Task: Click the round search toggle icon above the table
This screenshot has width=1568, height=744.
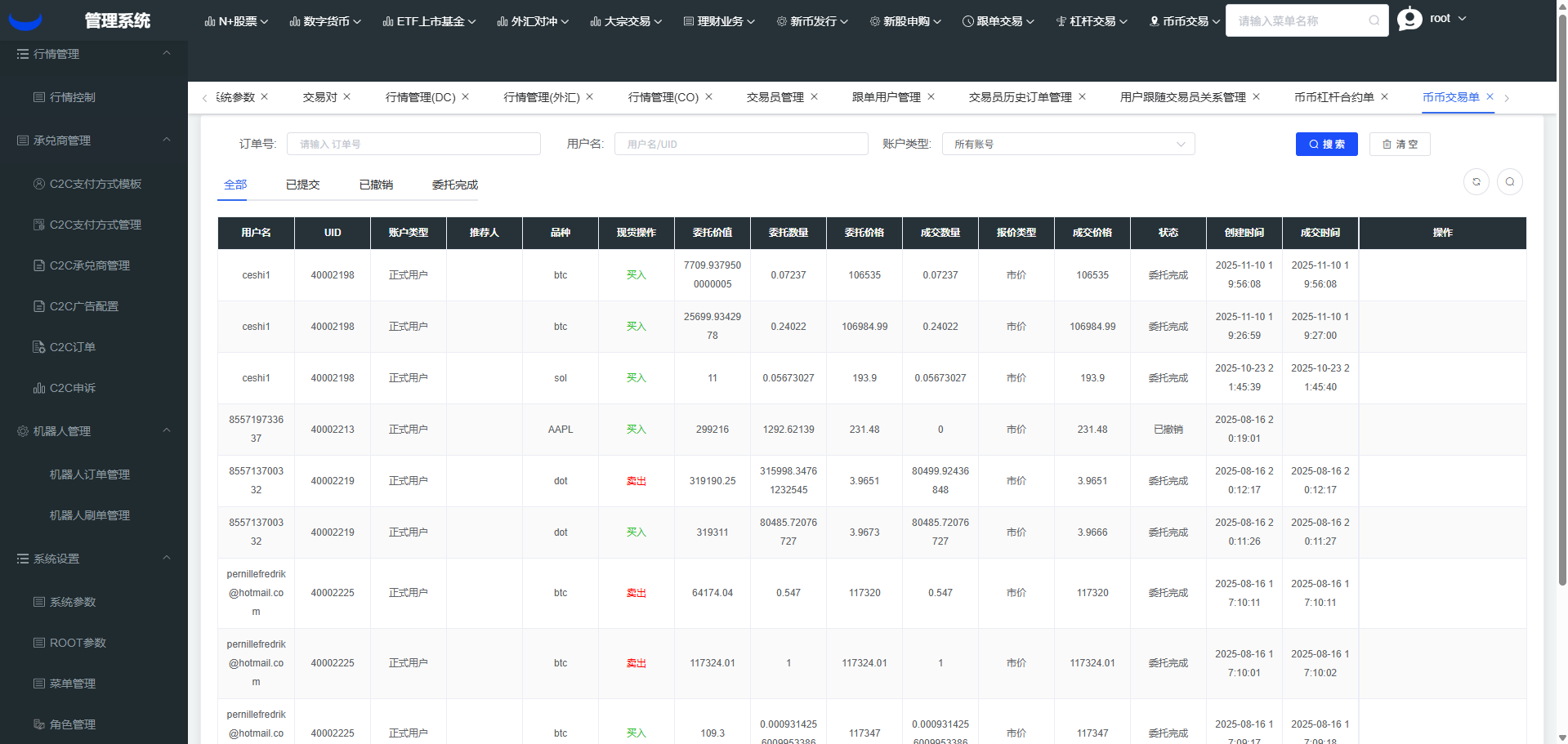Action: coord(1509,182)
